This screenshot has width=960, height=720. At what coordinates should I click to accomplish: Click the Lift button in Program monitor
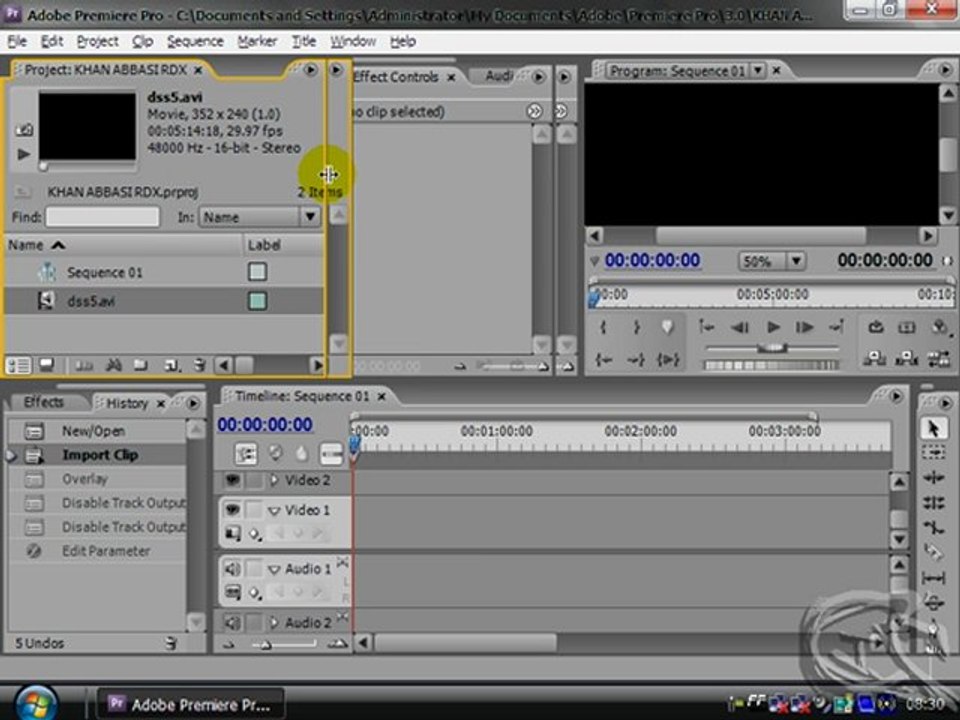point(874,358)
